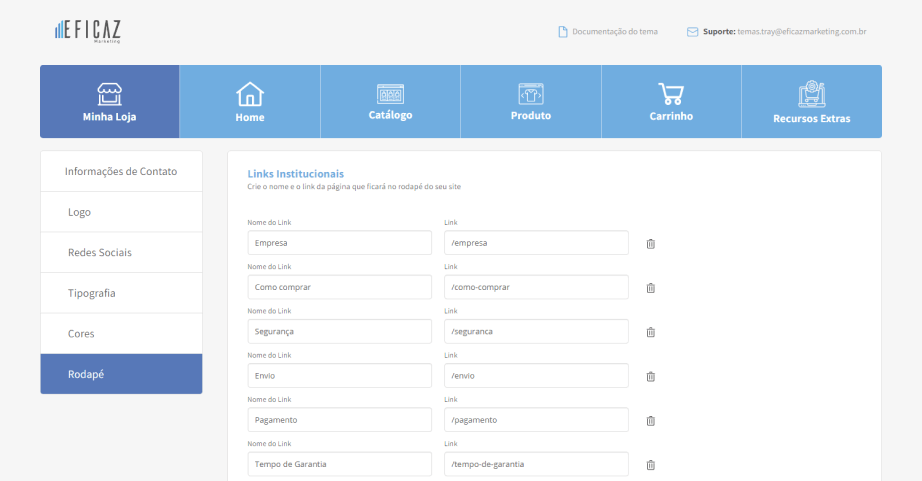Screen dimensions: 922x481
Task: Open the Logo sidebar section
Action: tap(121, 212)
